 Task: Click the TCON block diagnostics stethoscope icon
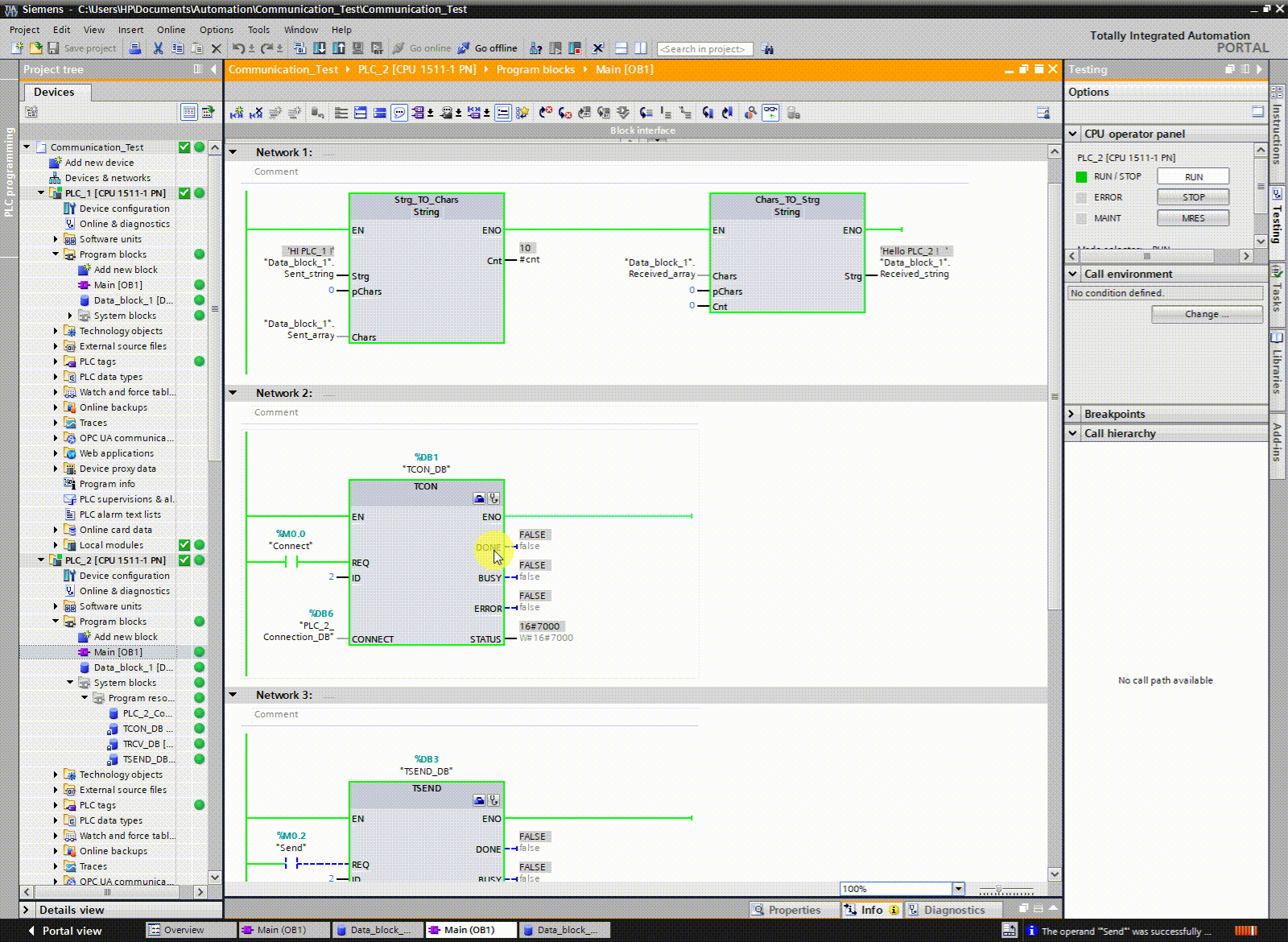pyautogui.click(x=493, y=498)
